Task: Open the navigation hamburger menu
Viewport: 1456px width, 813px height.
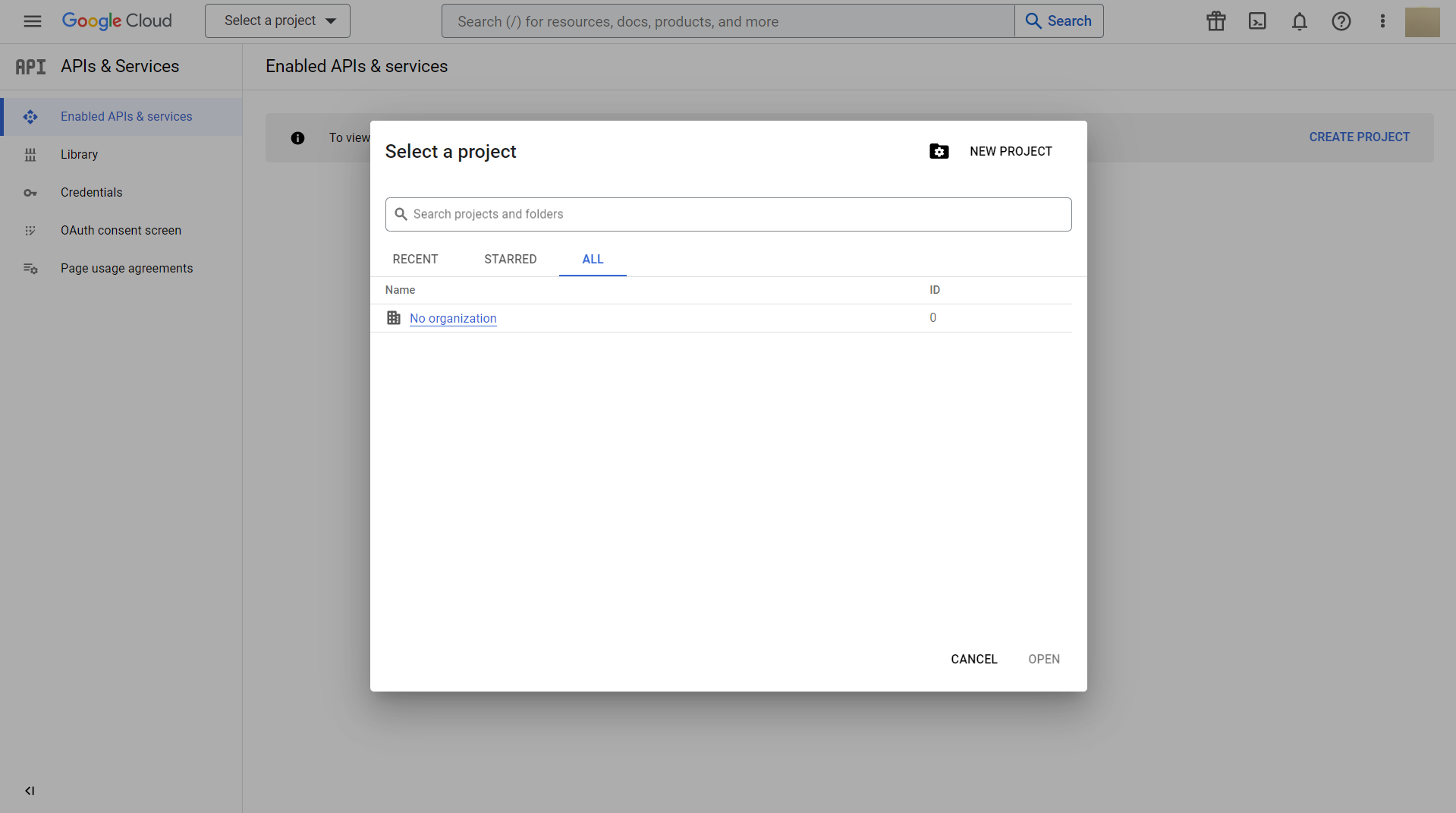Action: [x=32, y=20]
